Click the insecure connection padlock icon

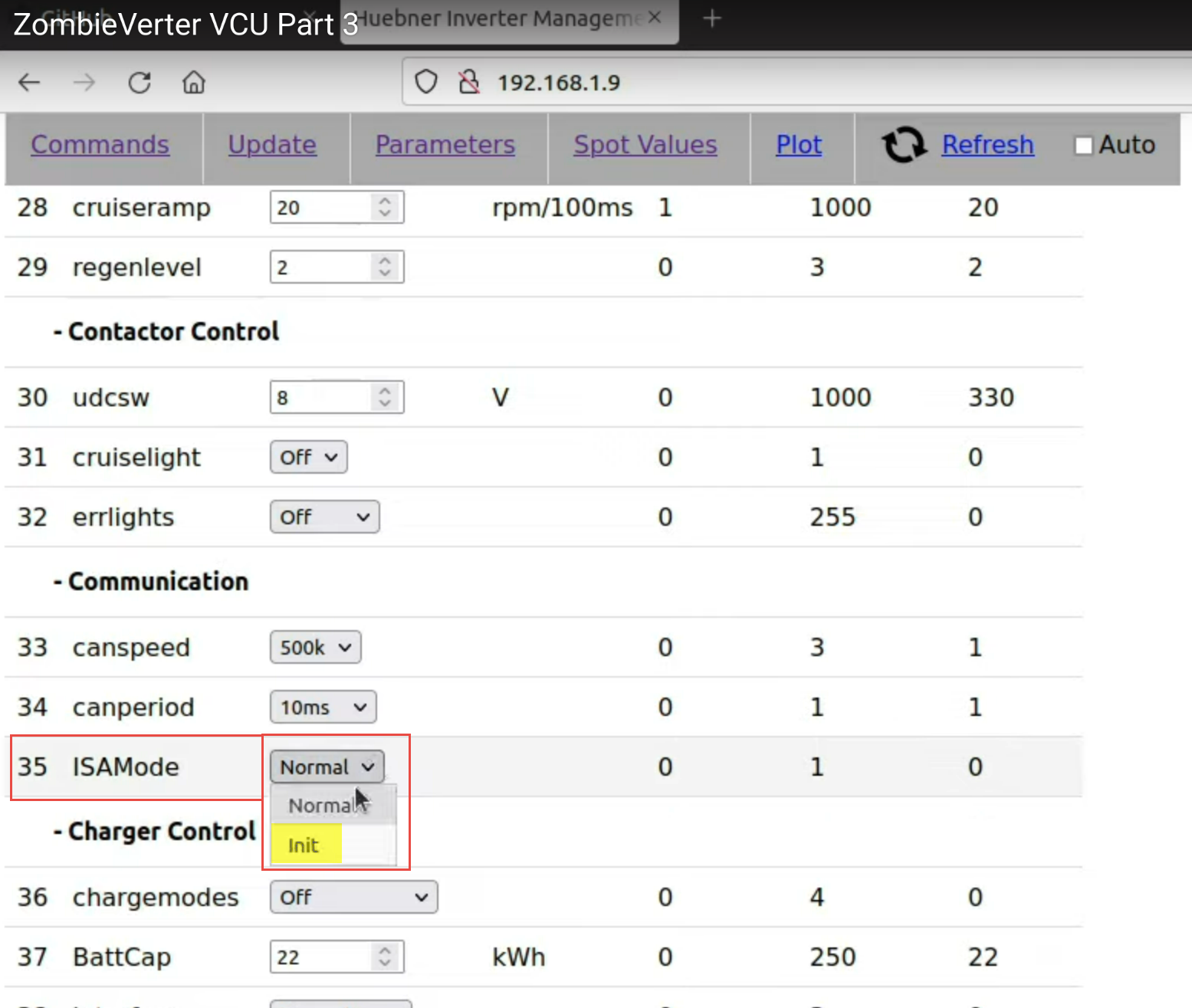click(x=468, y=82)
